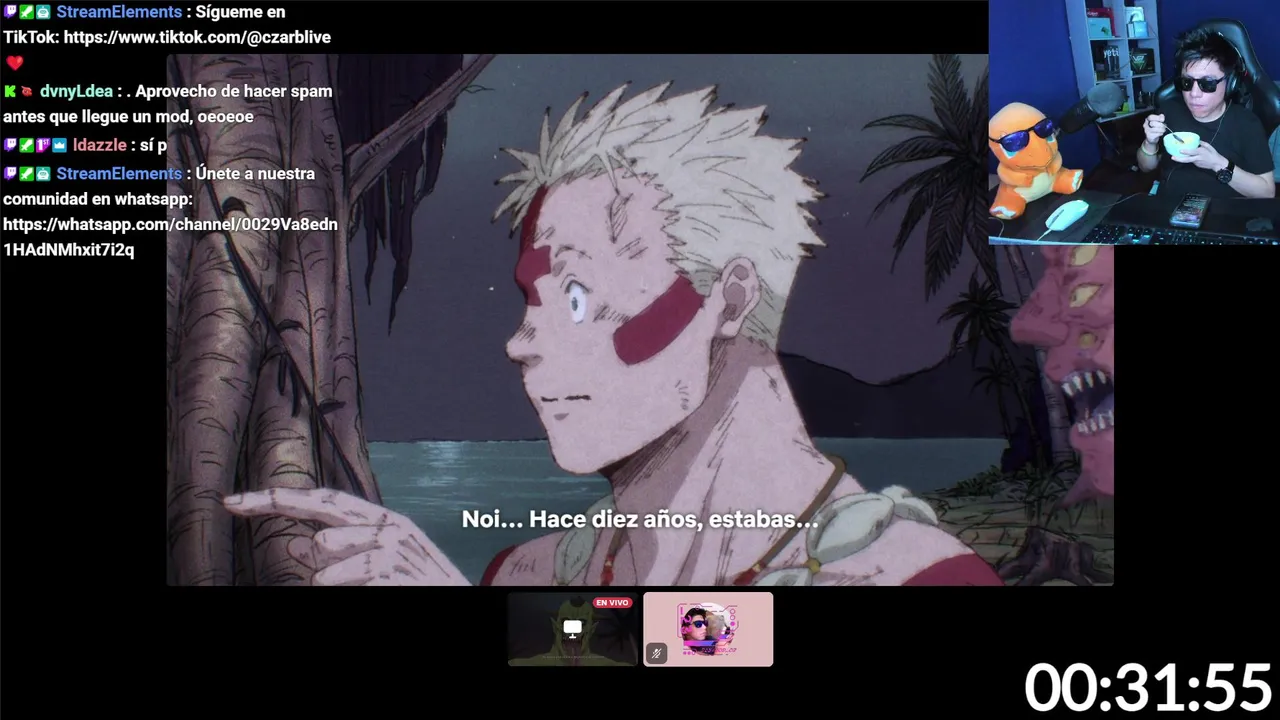Click the StreamElements username on the TikTok message
This screenshot has width=1280, height=720.
tap(119, 12)
